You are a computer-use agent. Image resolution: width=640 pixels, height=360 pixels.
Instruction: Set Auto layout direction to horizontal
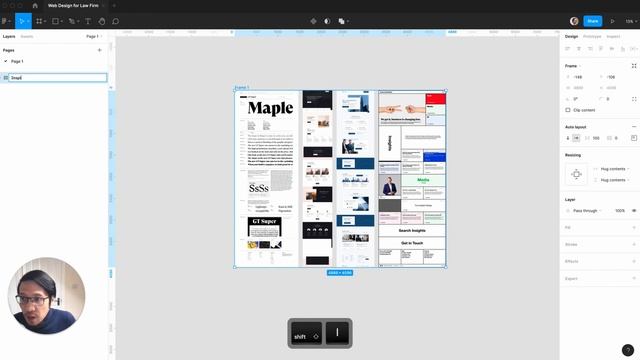(x=576, y=138)
